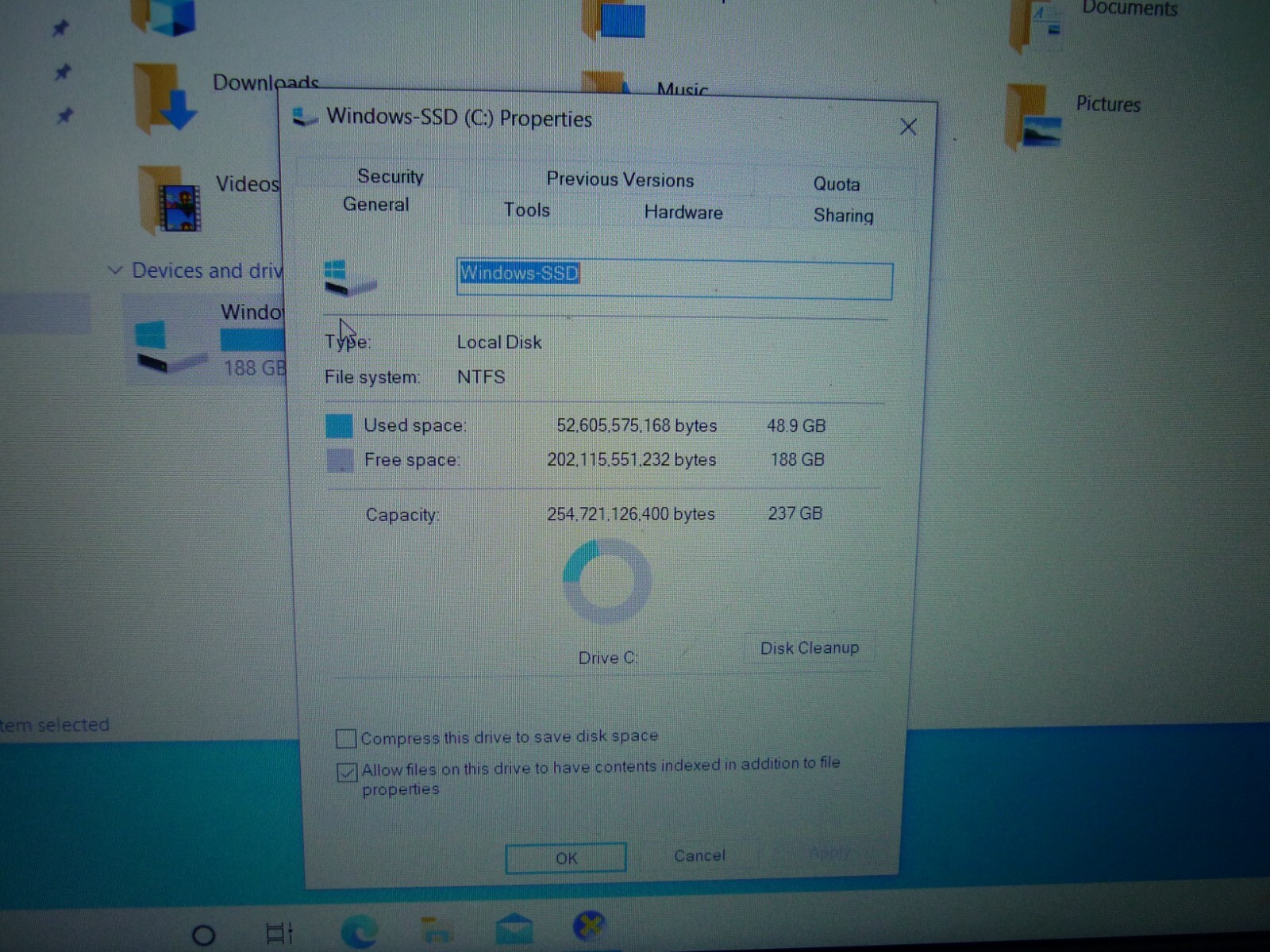Click the blue Used space swatch
The height and width of the screenshot is (952, 1270).
point(339,426)
